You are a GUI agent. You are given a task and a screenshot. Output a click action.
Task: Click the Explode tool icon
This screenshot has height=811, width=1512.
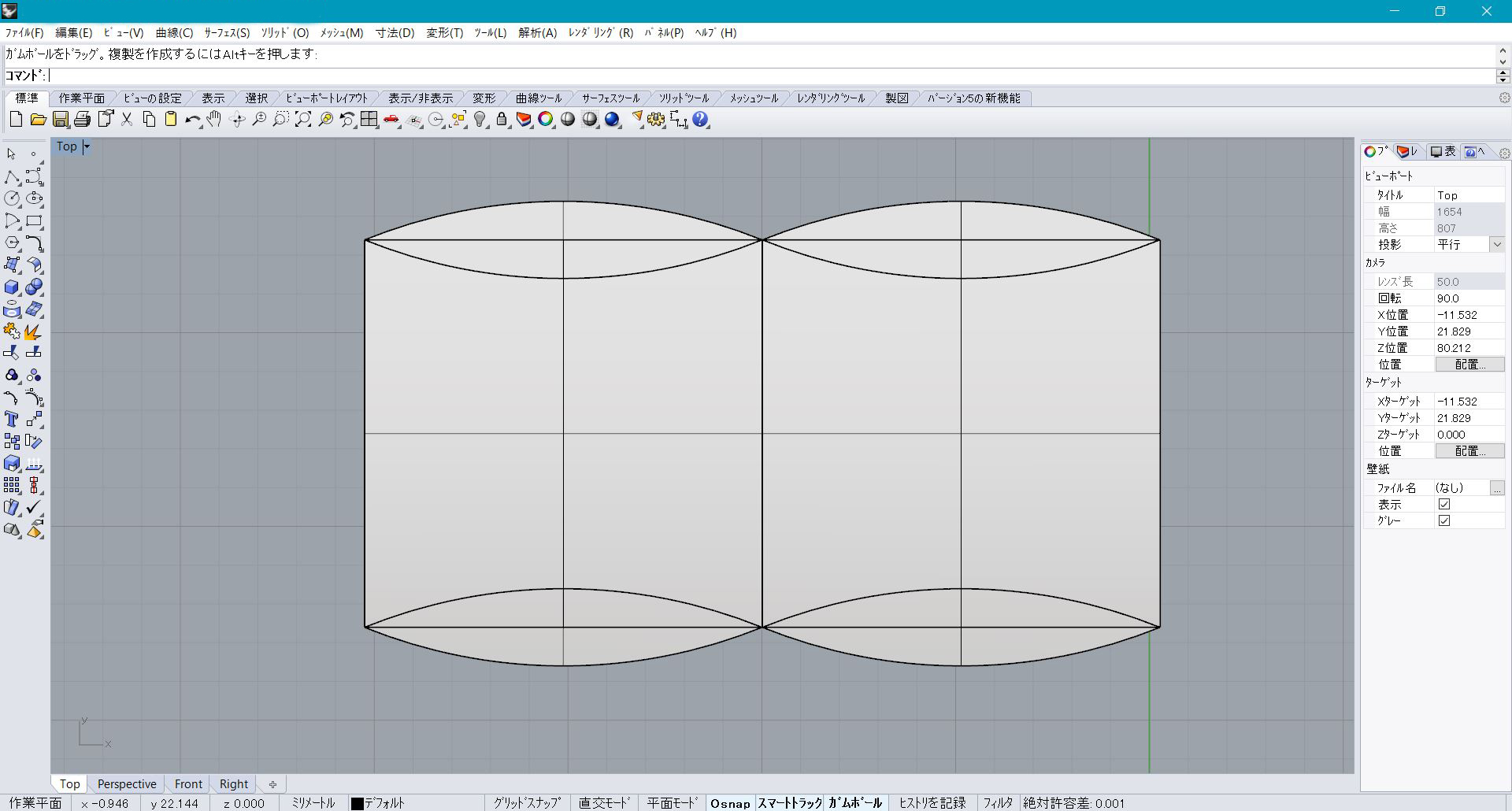click(34, 331)
